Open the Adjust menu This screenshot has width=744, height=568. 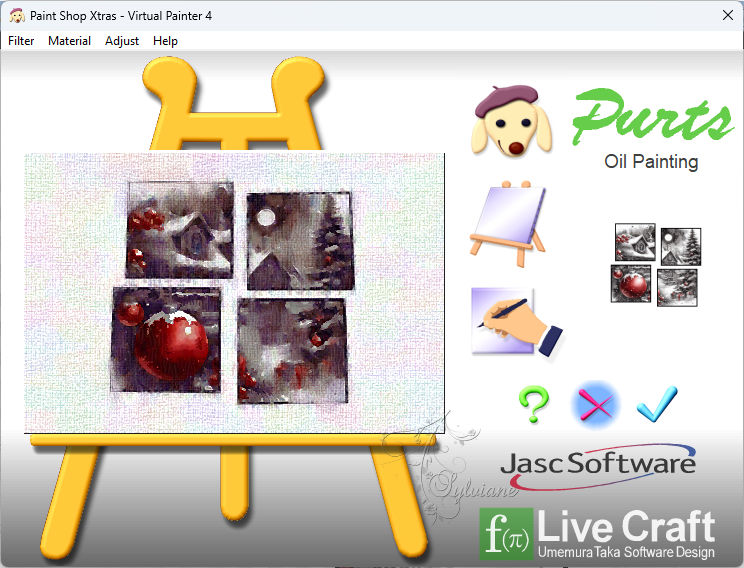[x=122, y=41]
